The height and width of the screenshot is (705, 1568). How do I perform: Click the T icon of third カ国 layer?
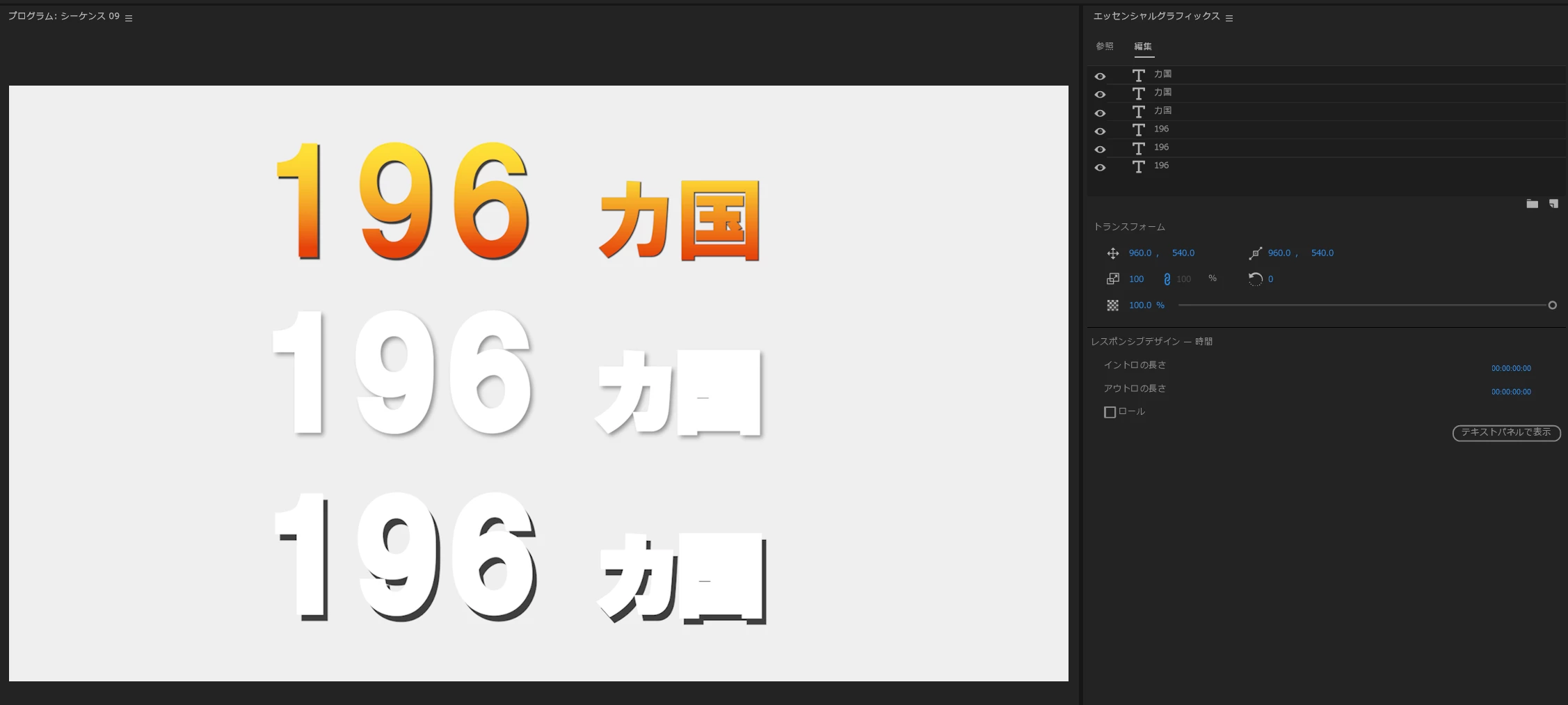(x=1138, y=112)
